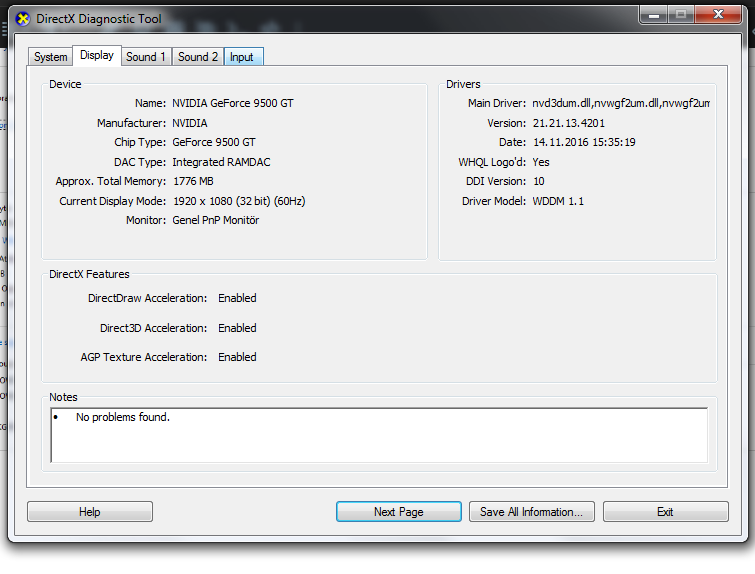Select the Display tab
Screen dimensions: 755x574
point(97,55)
